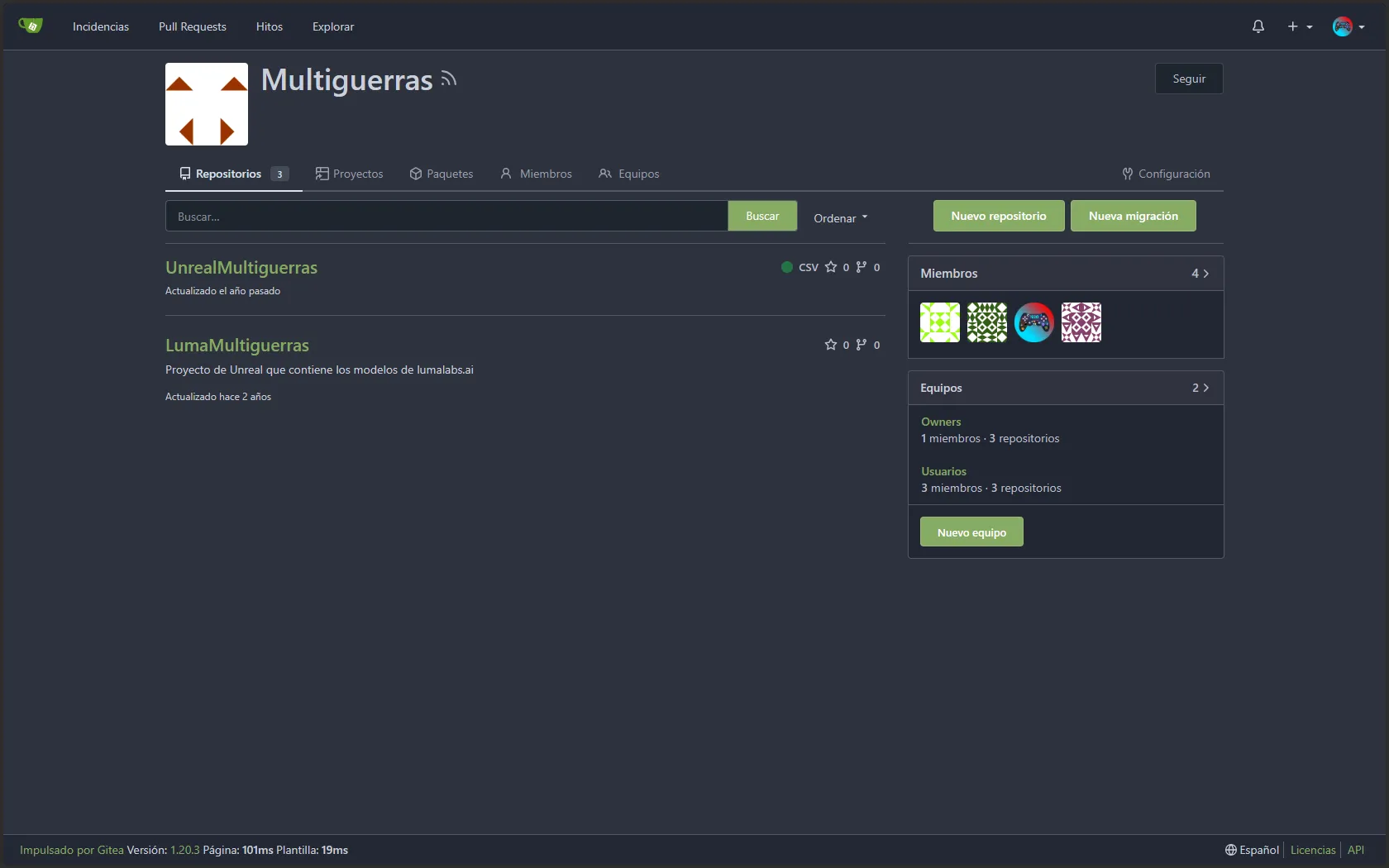Click the Nuevo repositorio button

coord(999,216)
